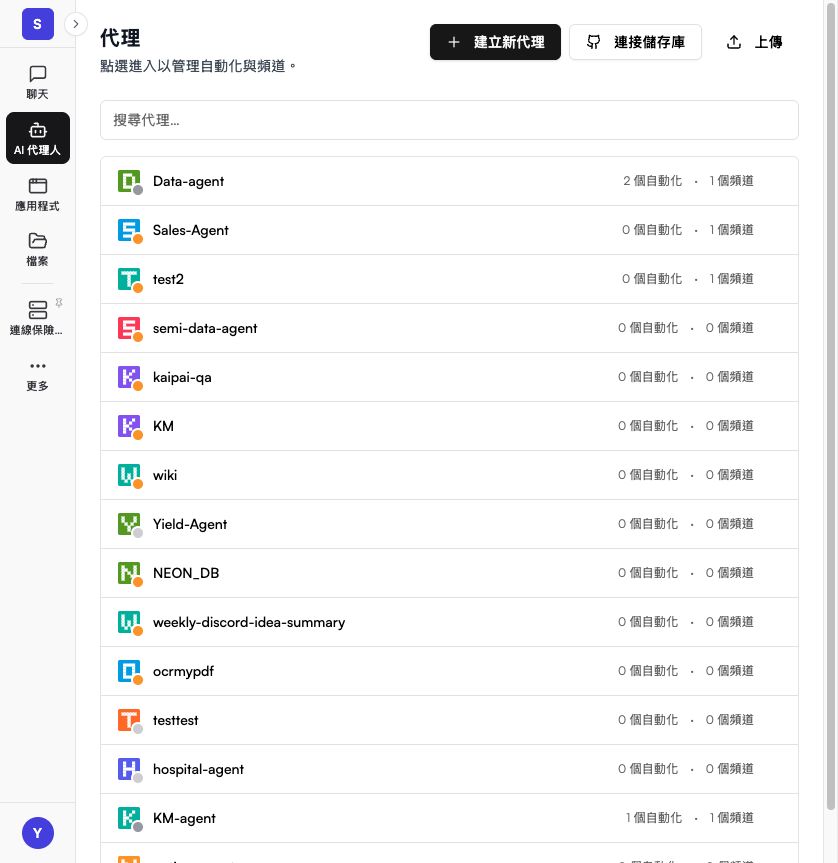This screenshot has height=863, width=838.
Task: Click the hospital-agent icon
Action: (x=130, y=769)
